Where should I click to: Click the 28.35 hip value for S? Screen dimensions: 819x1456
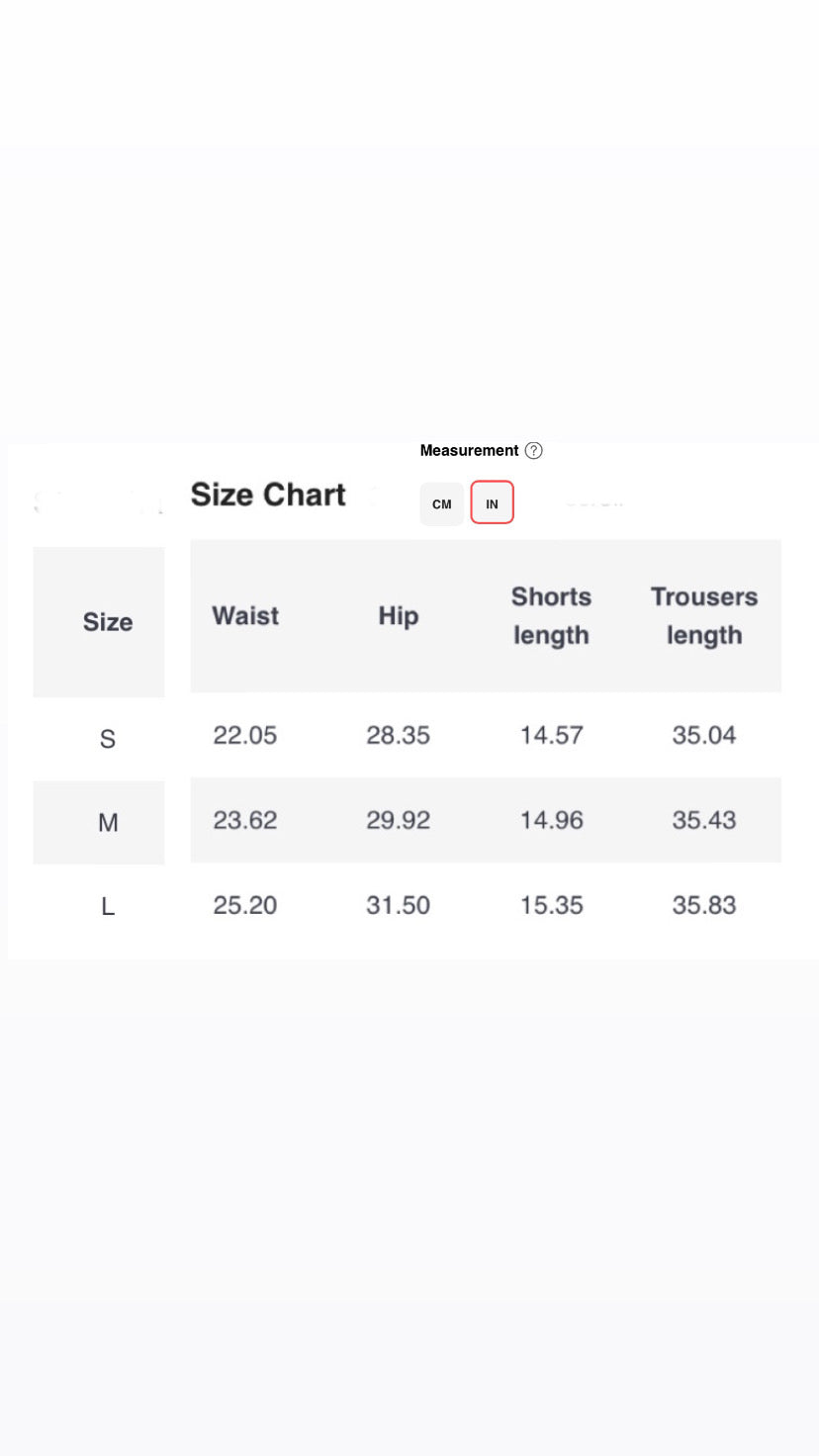click(399, 735)
